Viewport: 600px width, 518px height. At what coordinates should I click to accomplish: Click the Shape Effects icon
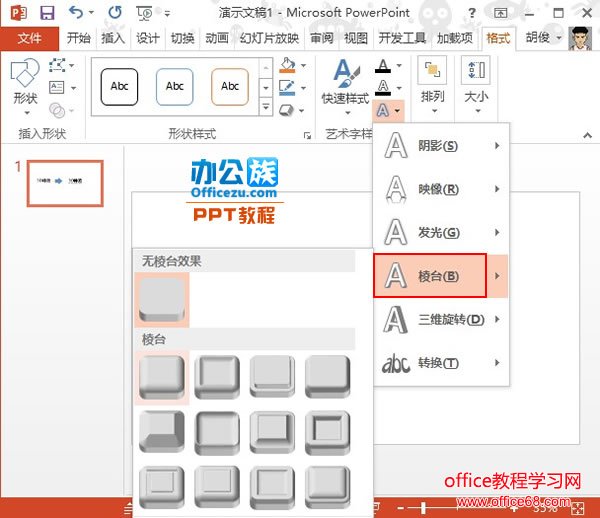[x=286, y=110]
